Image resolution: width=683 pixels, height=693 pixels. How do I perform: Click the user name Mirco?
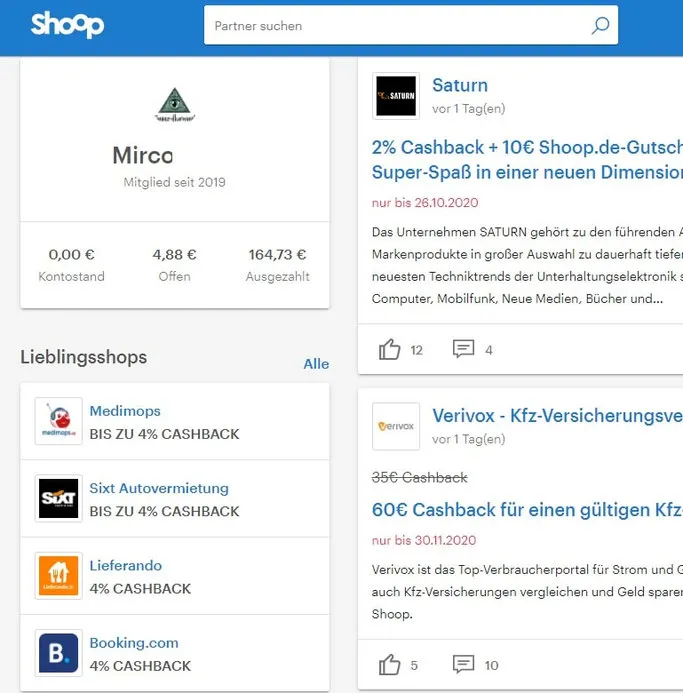click(143, 155)
